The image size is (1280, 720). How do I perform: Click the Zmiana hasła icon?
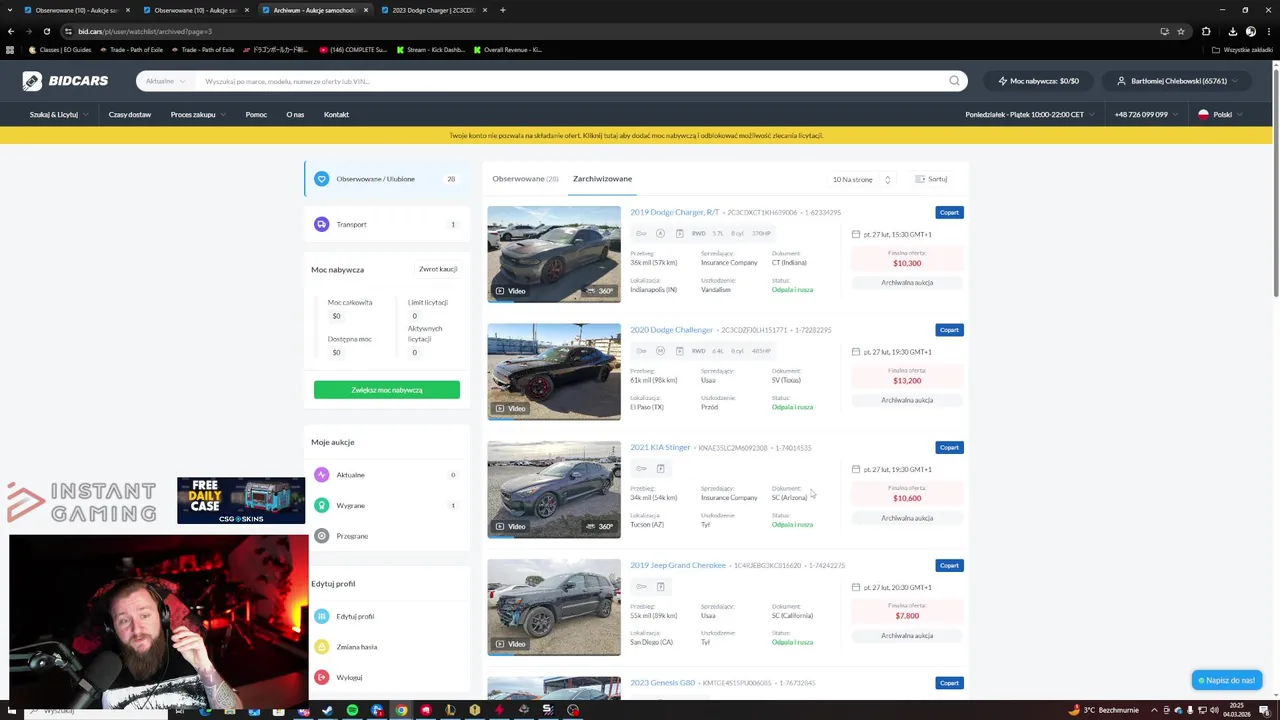(321, 647)
